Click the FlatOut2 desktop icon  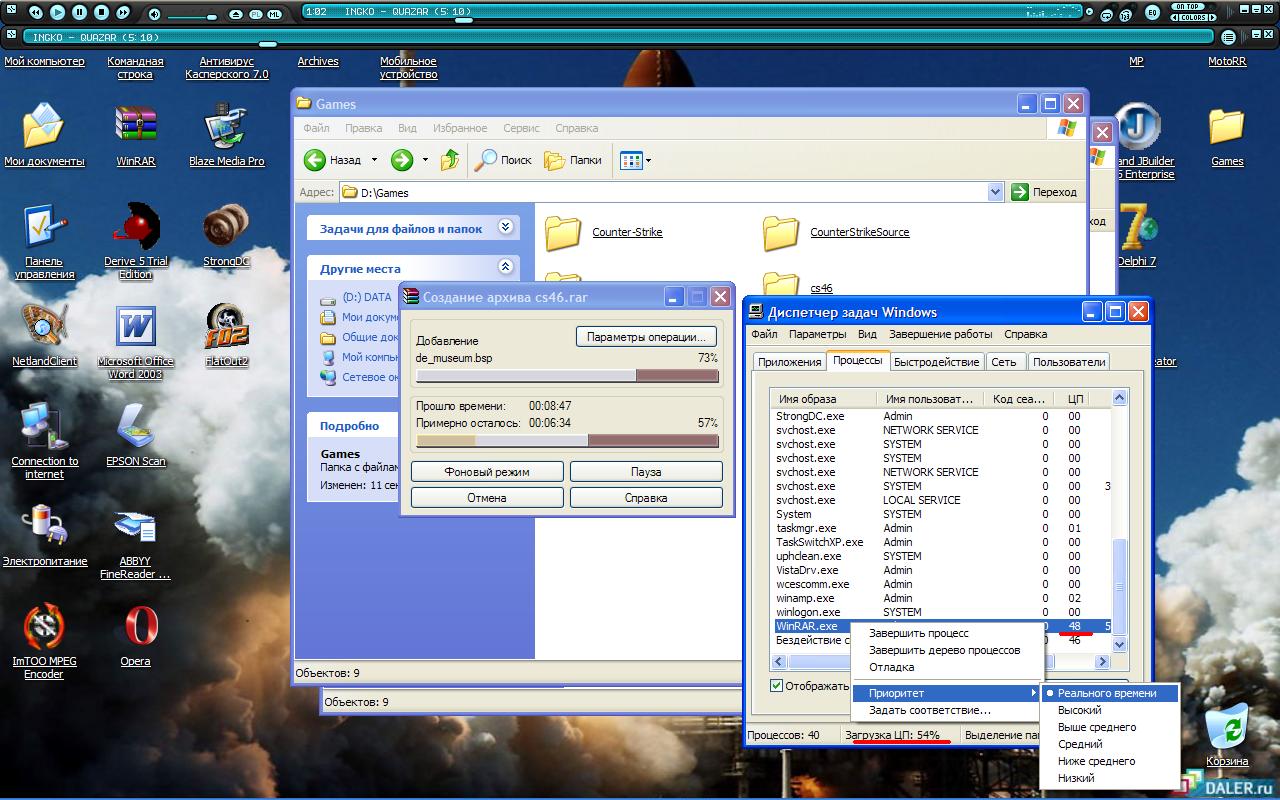[x=226, y=327]
